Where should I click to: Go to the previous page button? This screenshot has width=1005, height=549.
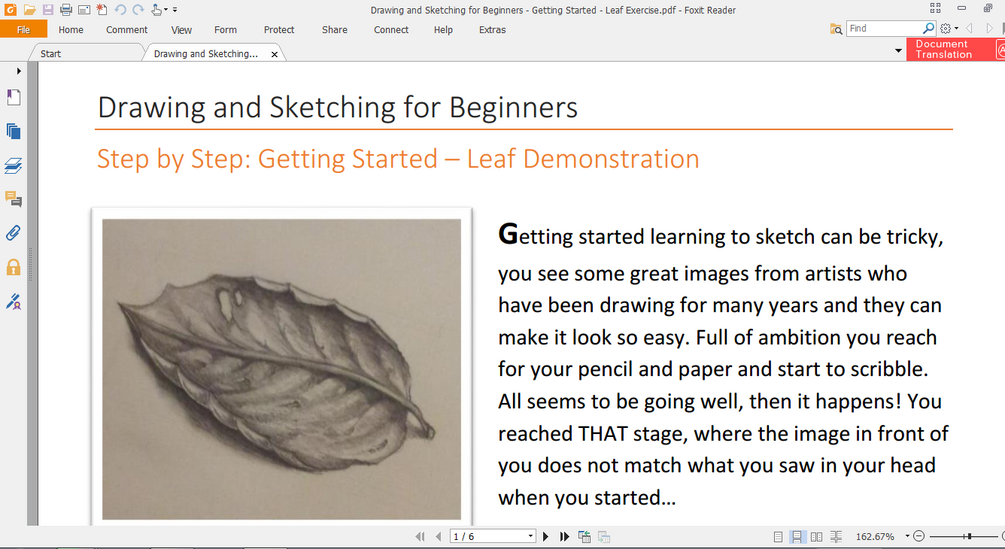(x=438, y=537)
